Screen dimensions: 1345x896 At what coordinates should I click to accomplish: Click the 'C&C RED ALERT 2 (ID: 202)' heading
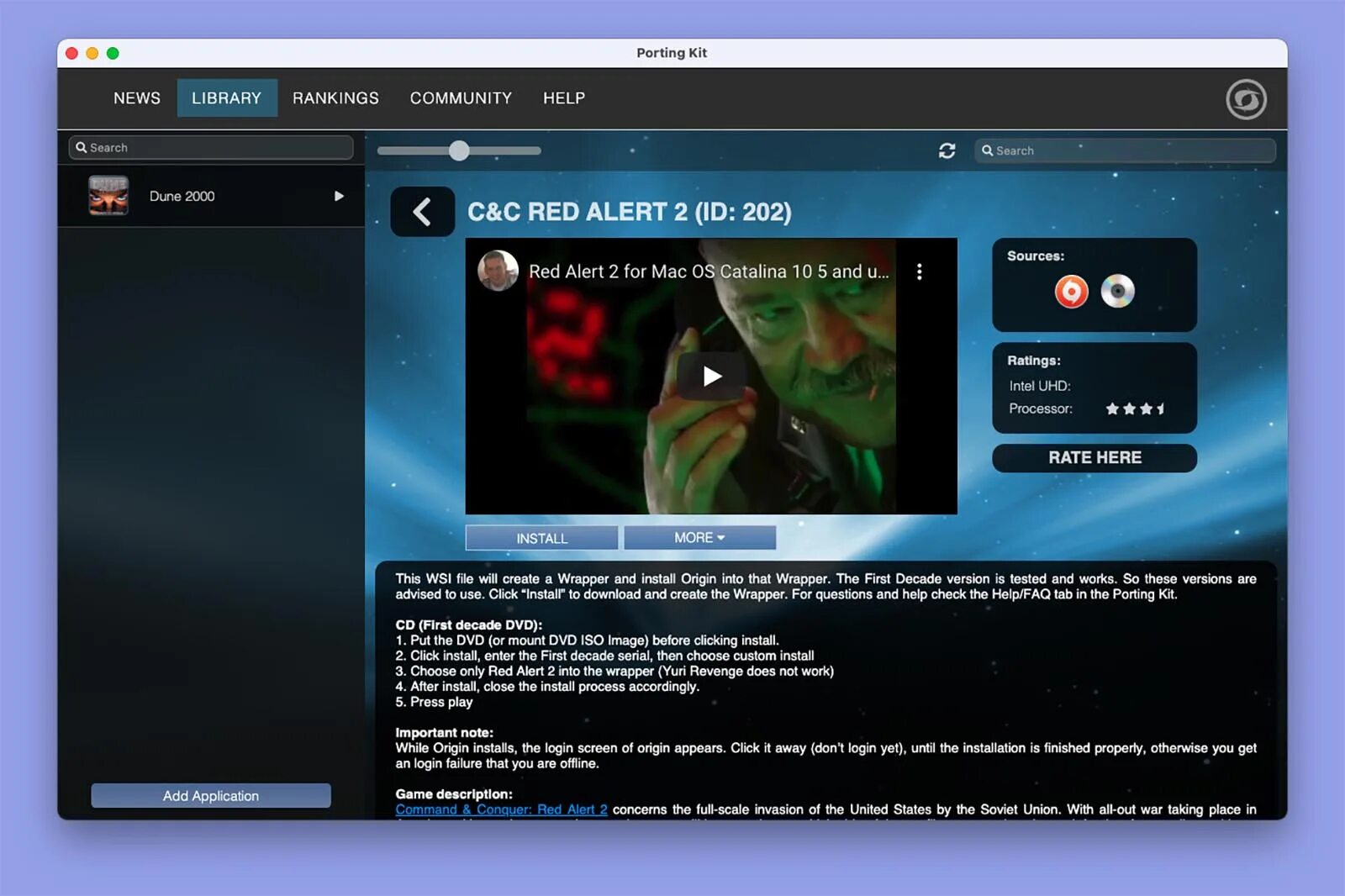[630, 212]
